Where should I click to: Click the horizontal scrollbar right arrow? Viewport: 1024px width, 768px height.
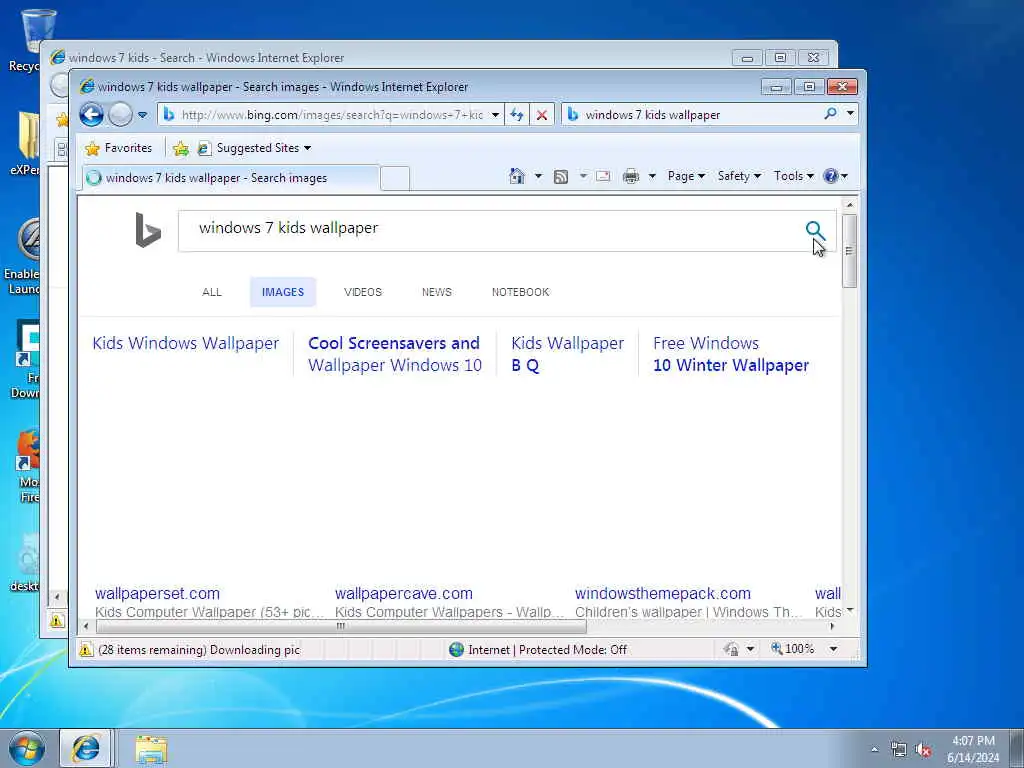[832, 626]
